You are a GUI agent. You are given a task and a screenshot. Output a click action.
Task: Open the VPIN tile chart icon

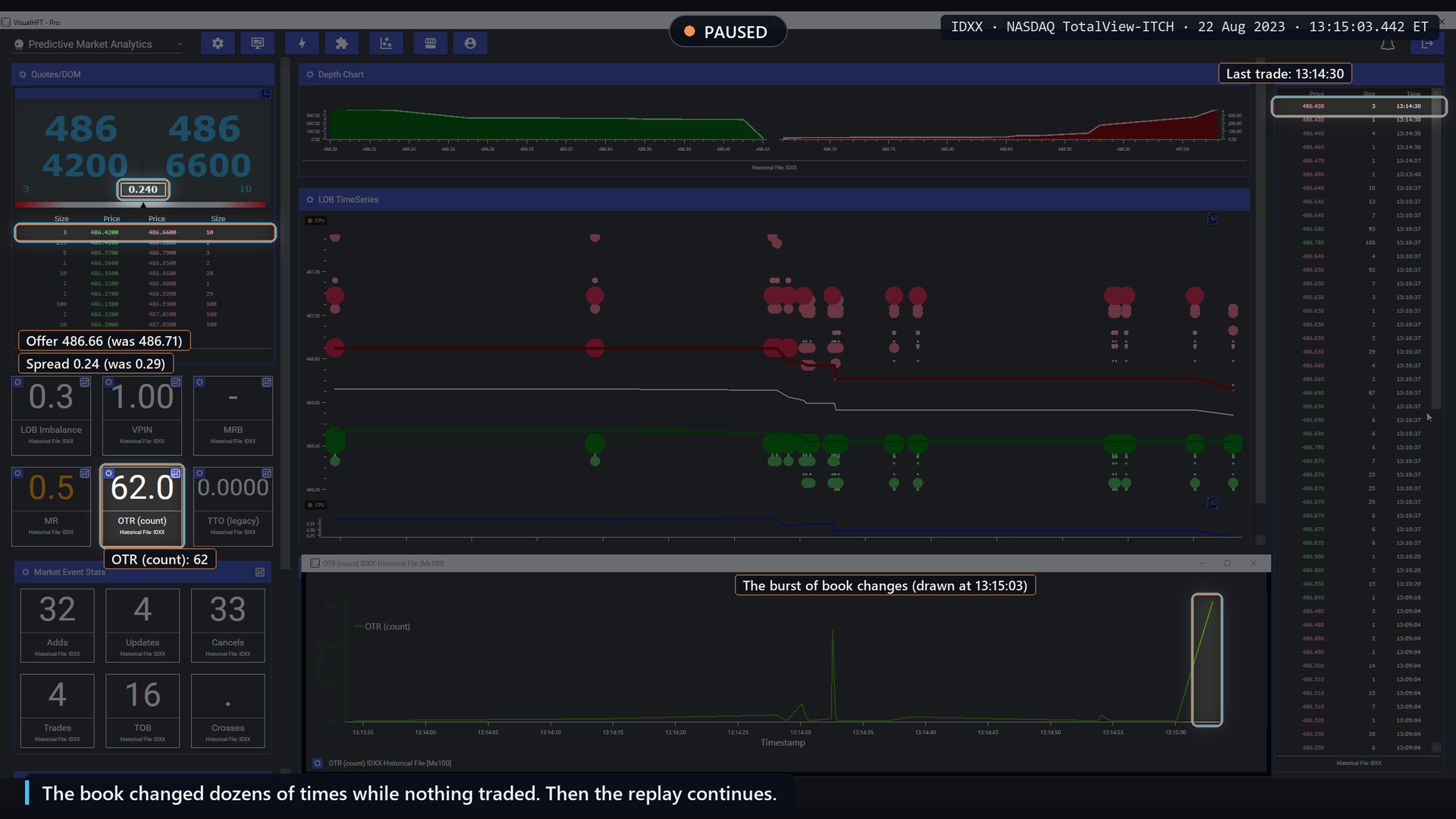click(x=176, y=382)
